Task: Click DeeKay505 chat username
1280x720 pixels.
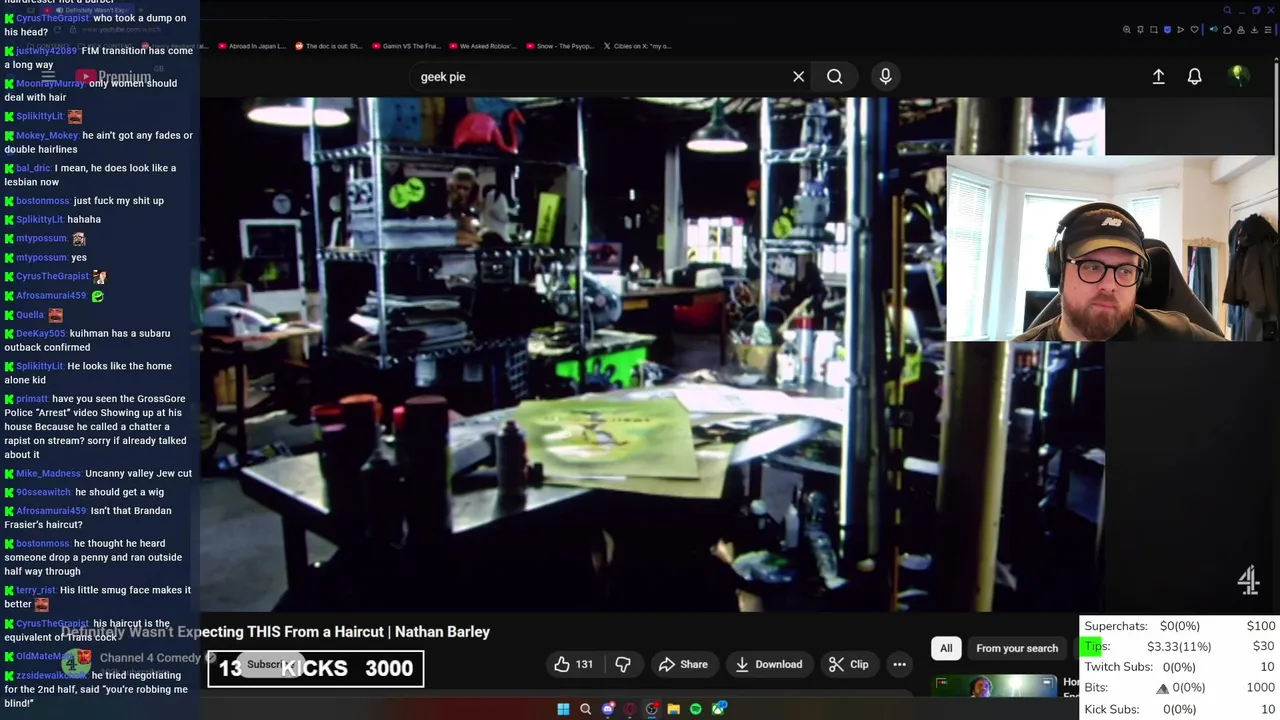Action: coord(40,333)
